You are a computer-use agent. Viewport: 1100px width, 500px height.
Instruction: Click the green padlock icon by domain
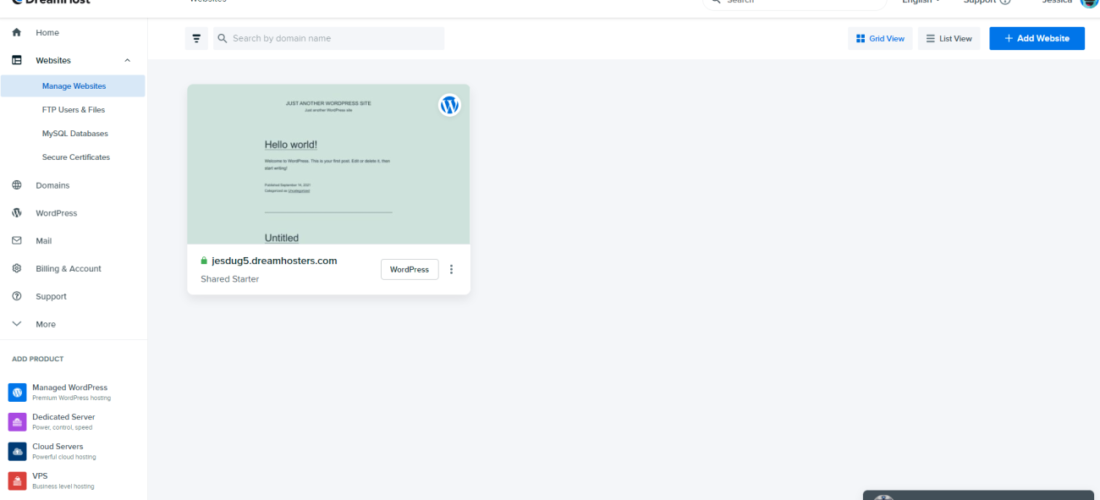(x=204, y=261)
